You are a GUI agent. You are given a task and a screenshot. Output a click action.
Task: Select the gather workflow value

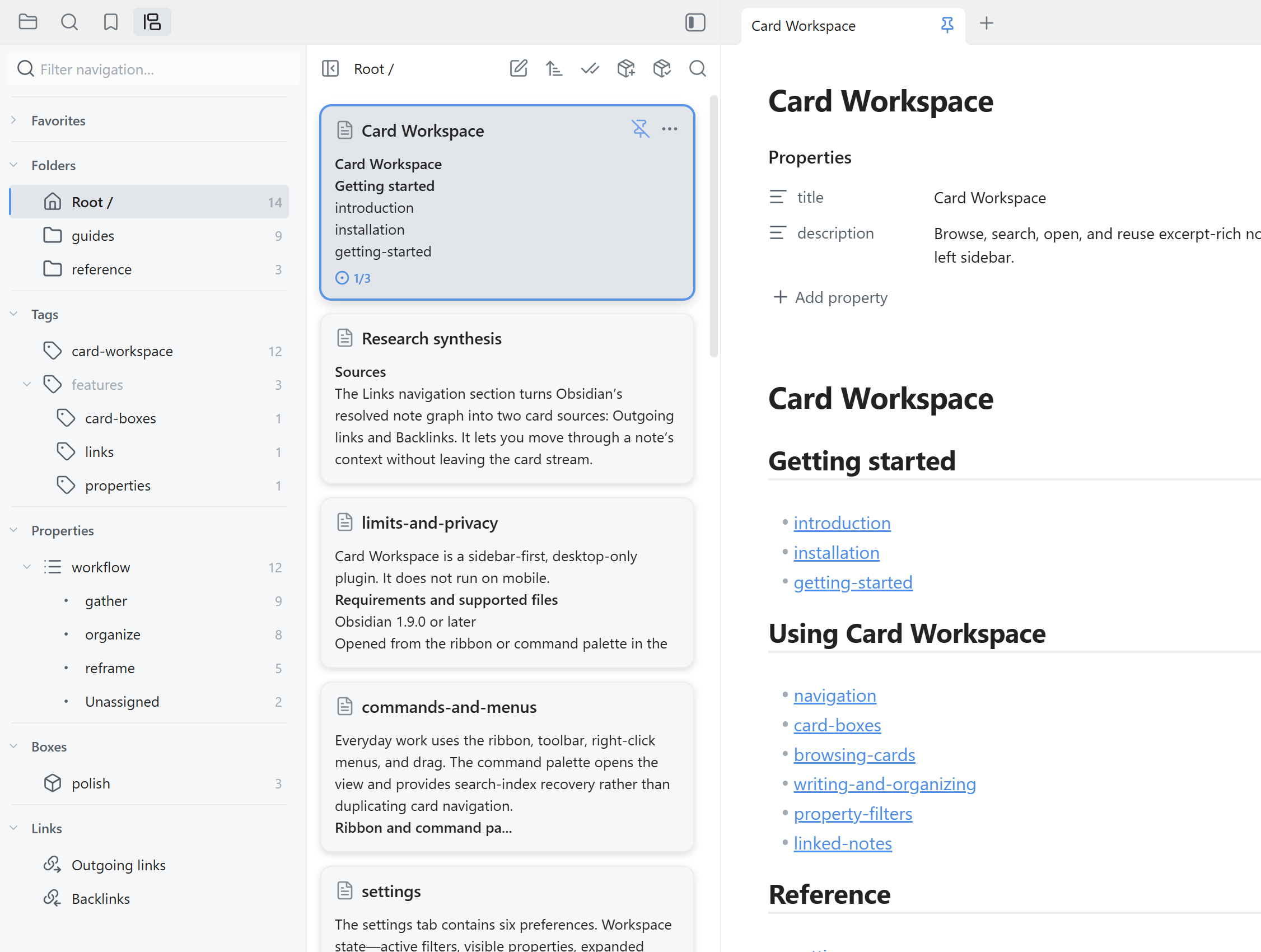point(150,600)
